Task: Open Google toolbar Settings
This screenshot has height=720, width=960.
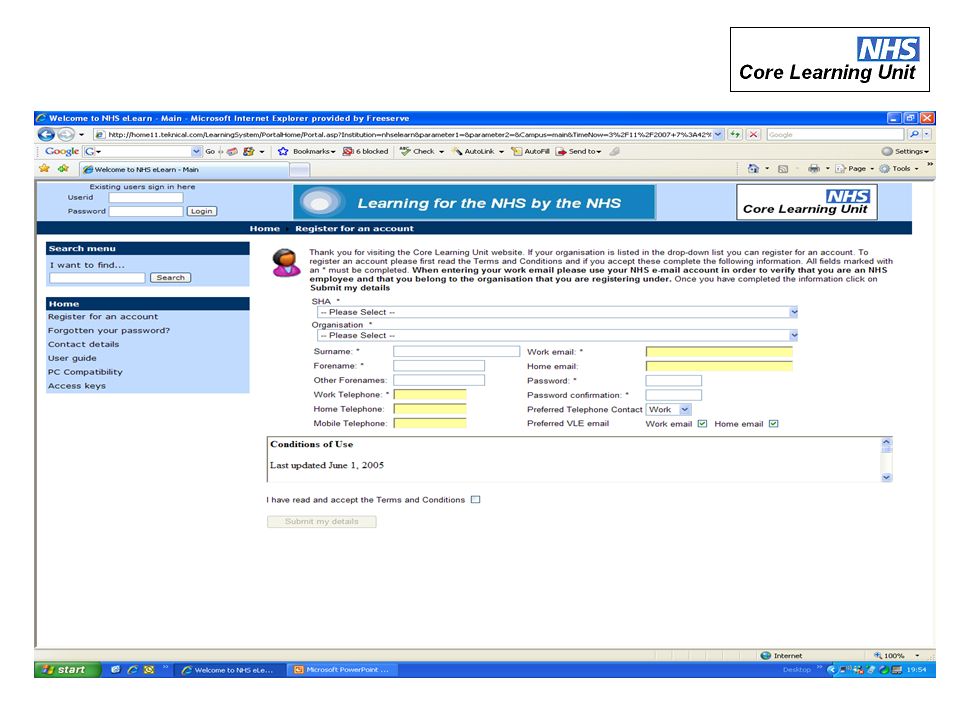Action: pos(906,151)
